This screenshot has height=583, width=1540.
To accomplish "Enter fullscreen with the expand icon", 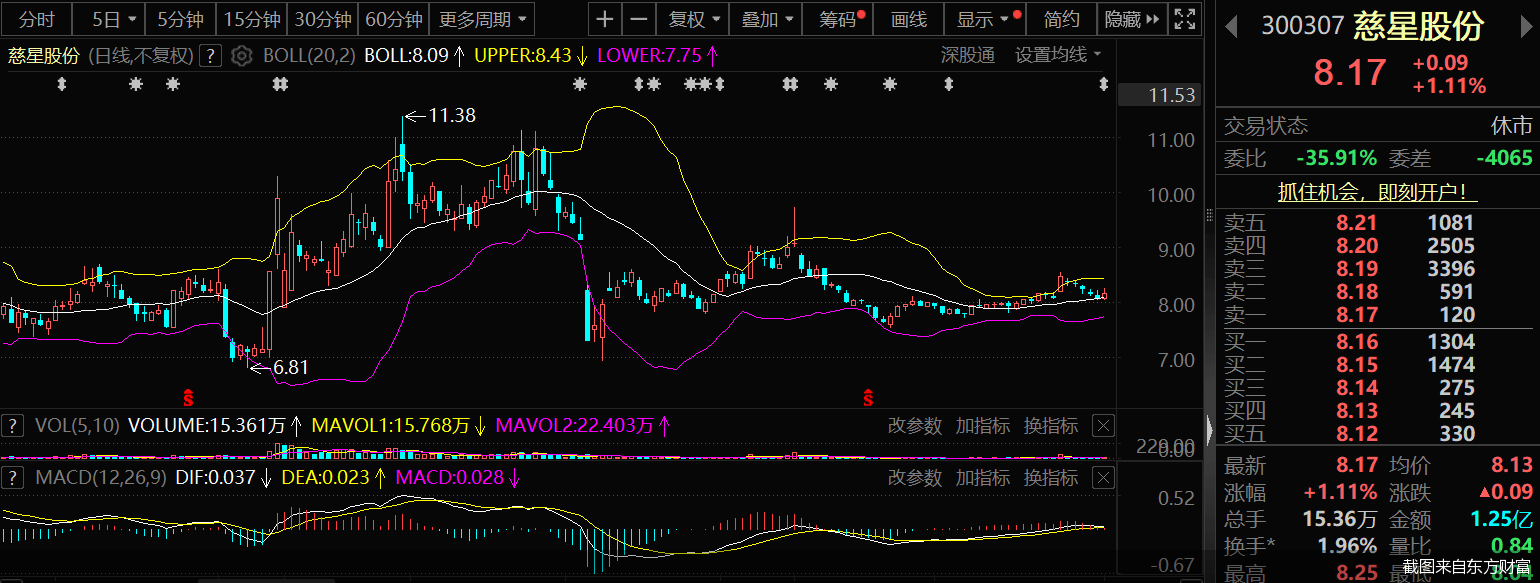I will tap(1185, 19).
